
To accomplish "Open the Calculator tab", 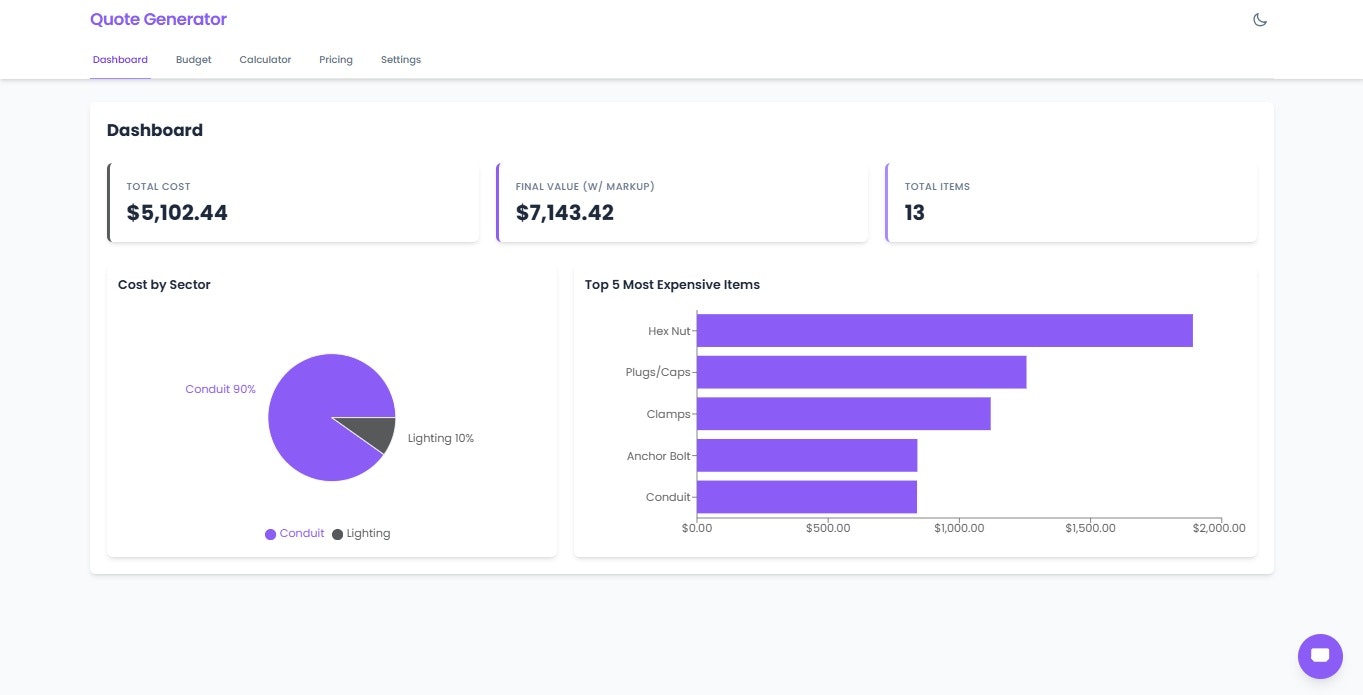I will 264,59.
